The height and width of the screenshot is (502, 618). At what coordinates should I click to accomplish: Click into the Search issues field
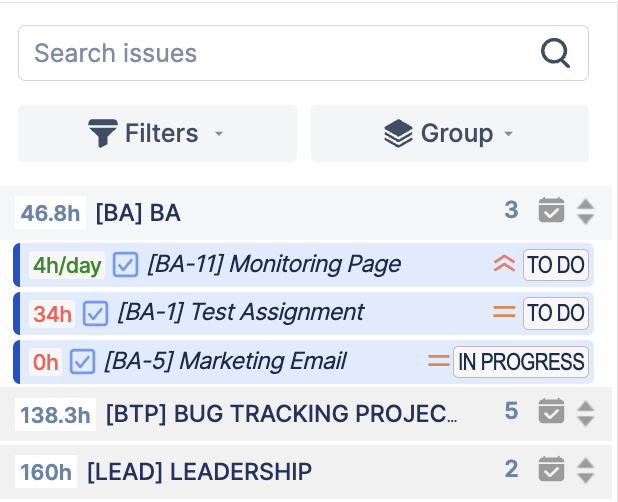280,53
